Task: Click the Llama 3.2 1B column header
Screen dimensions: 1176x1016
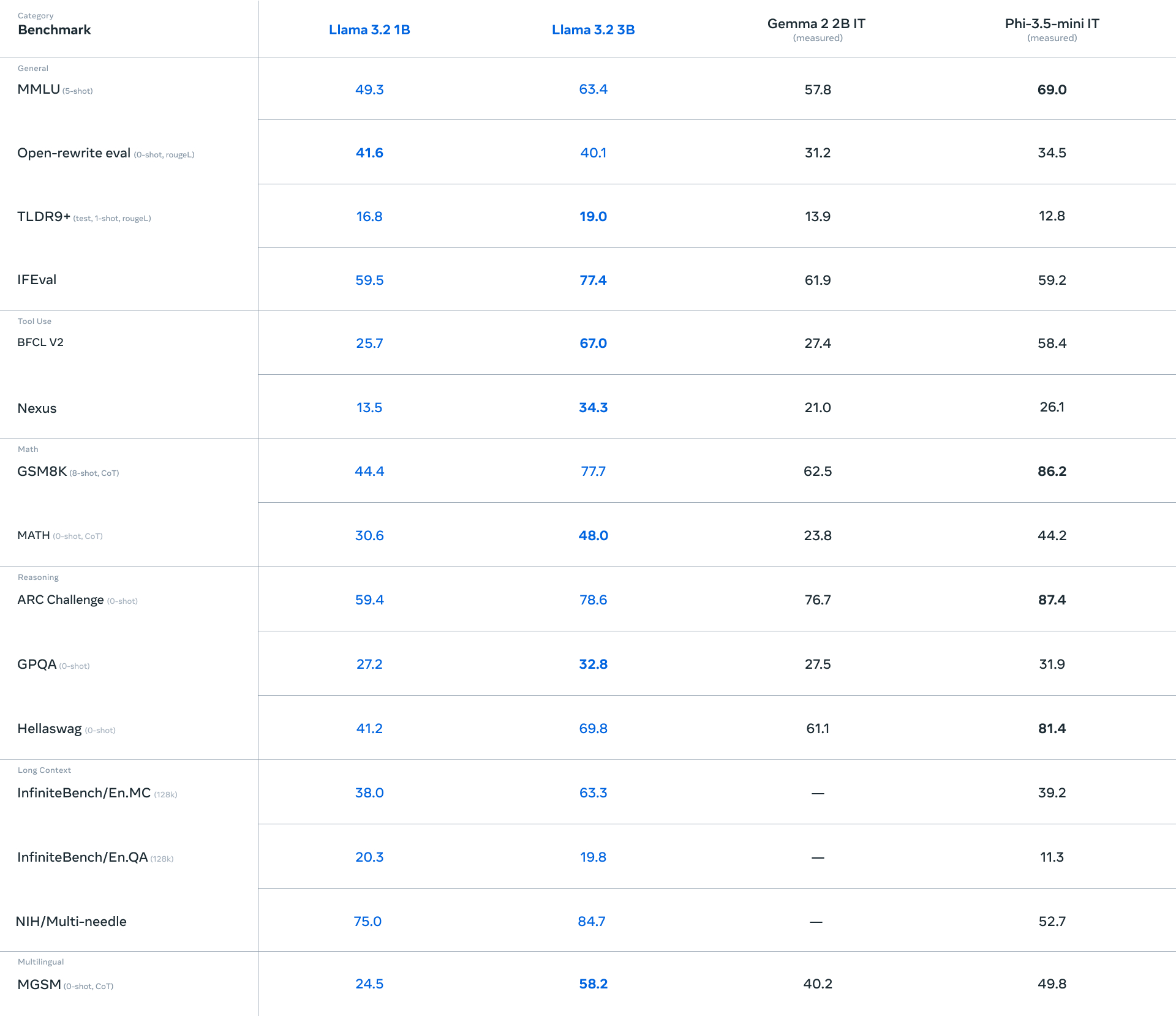Action: pos(369,30)
